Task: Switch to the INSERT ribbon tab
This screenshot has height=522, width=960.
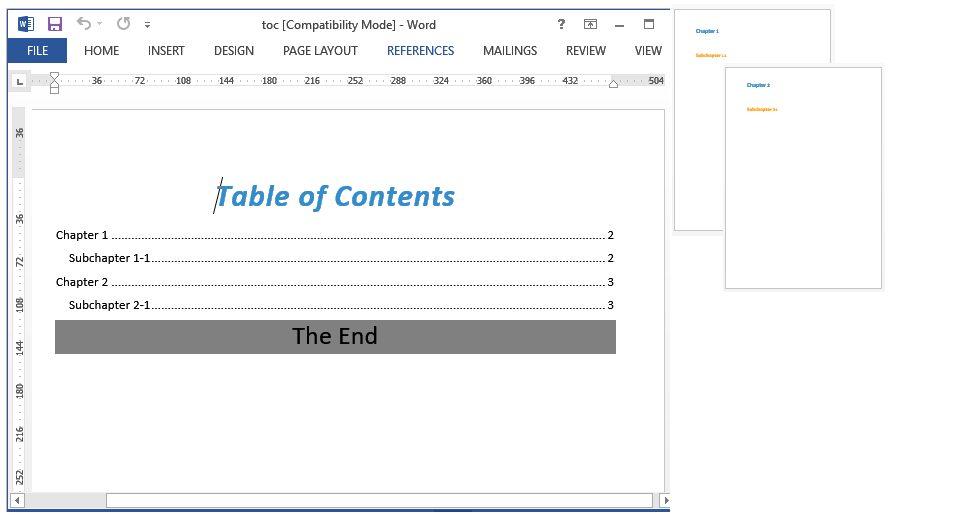Action: (166, 50)
